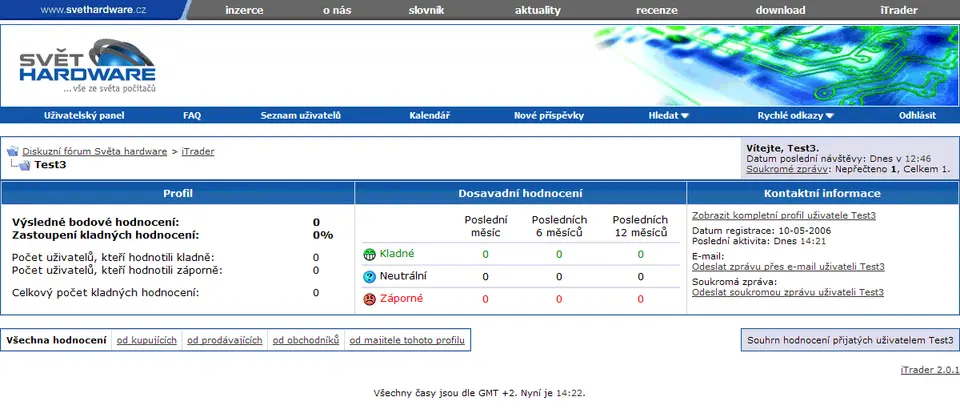960x410 pixels.
Task: Open od majitele tohoto profilu tab
Action: click(x=407, y=341)
